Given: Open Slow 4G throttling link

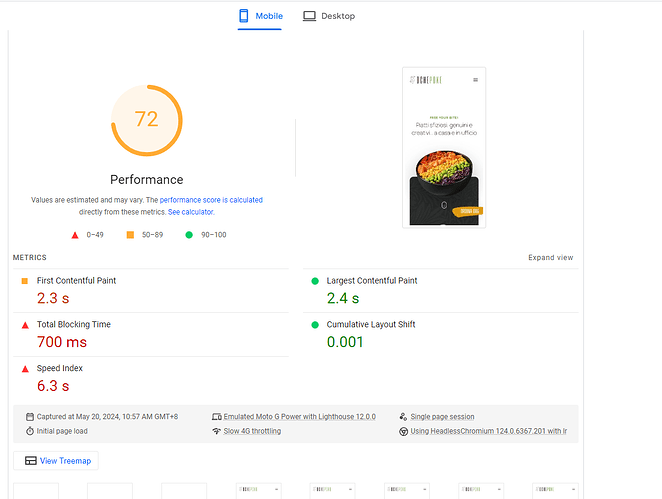Looking at the screenshot, I should pyautogui.click(x=252, y=431).
